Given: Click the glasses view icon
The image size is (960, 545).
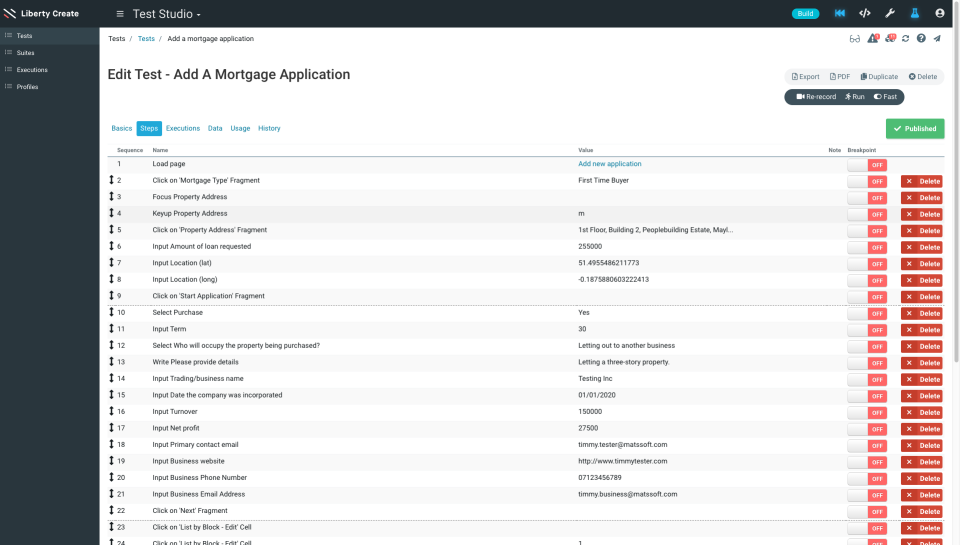Looking at the screenshot, I should point(855,39).
